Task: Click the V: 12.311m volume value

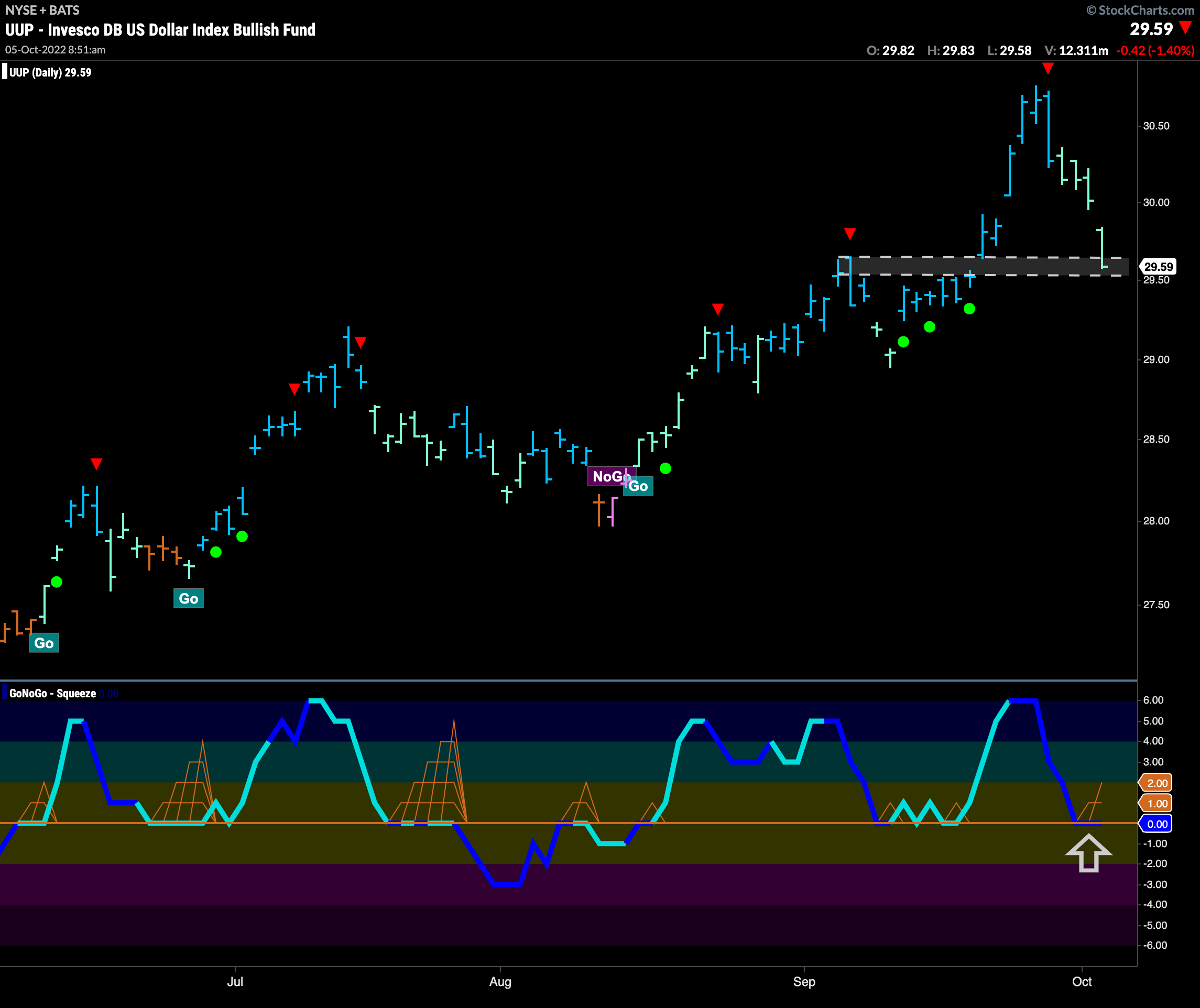Action: tap(1076, 50)
